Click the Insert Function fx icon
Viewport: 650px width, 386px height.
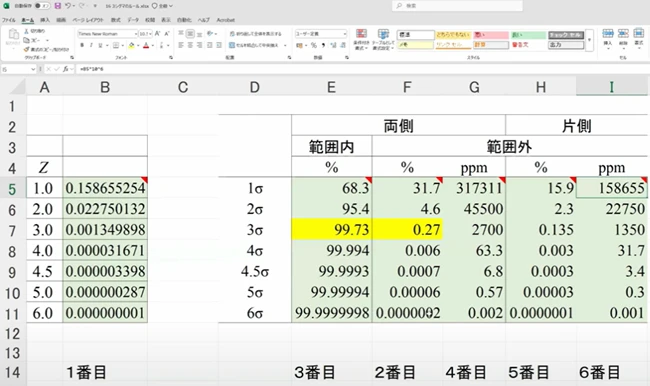65,69
